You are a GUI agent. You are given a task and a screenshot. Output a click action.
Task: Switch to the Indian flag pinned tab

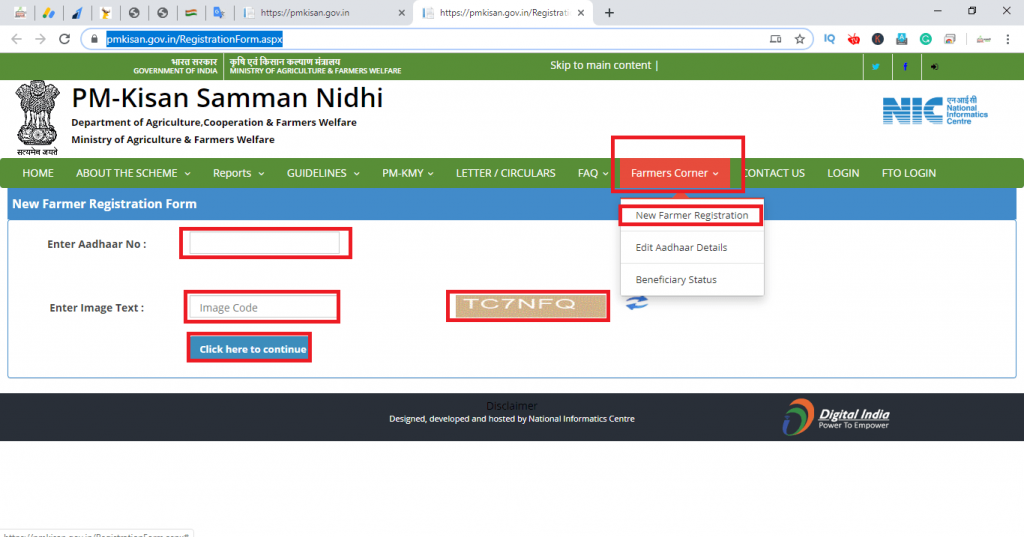(x=191, y=12)
